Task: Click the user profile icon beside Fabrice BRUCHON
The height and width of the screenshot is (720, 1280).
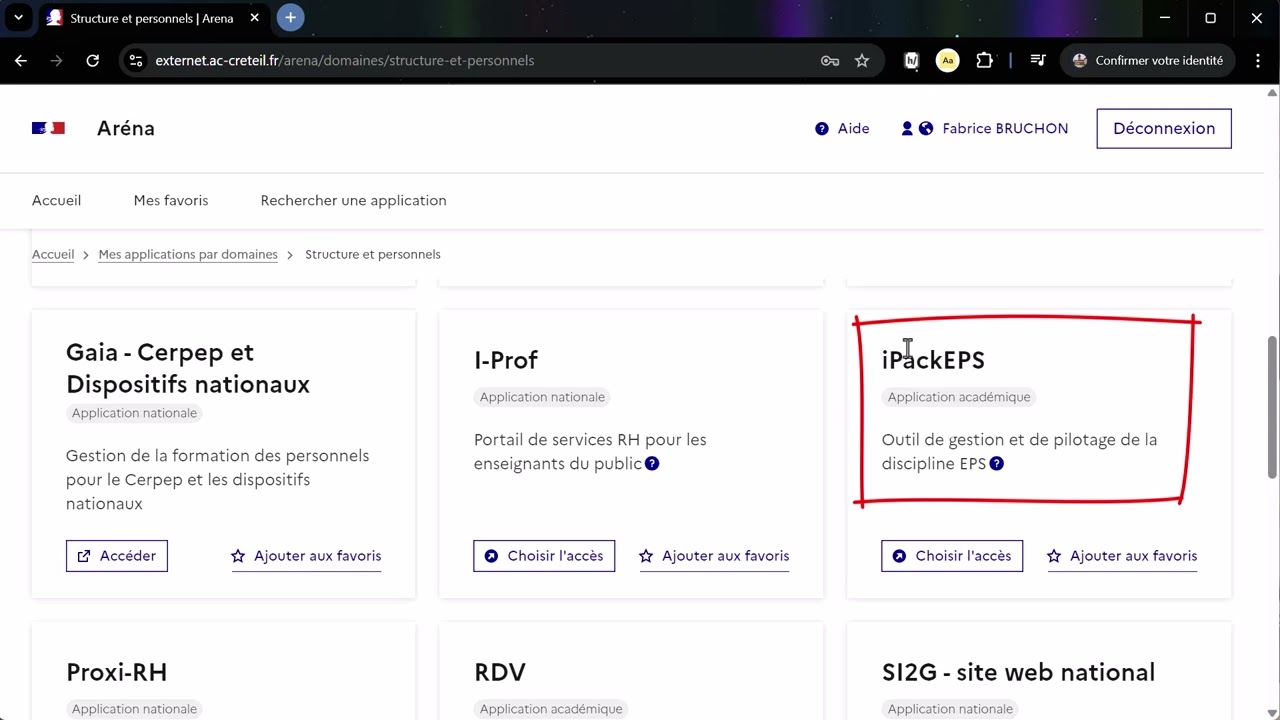Action: [x=907, y=128]
